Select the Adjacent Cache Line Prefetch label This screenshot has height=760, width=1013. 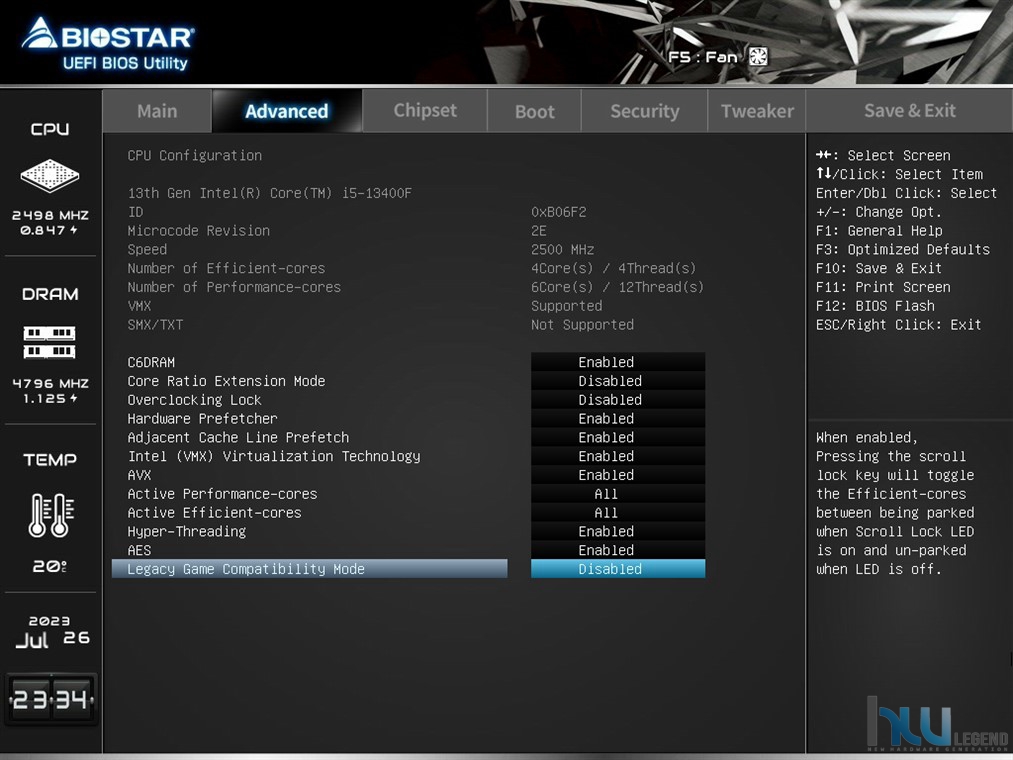(x=238, y=438)
